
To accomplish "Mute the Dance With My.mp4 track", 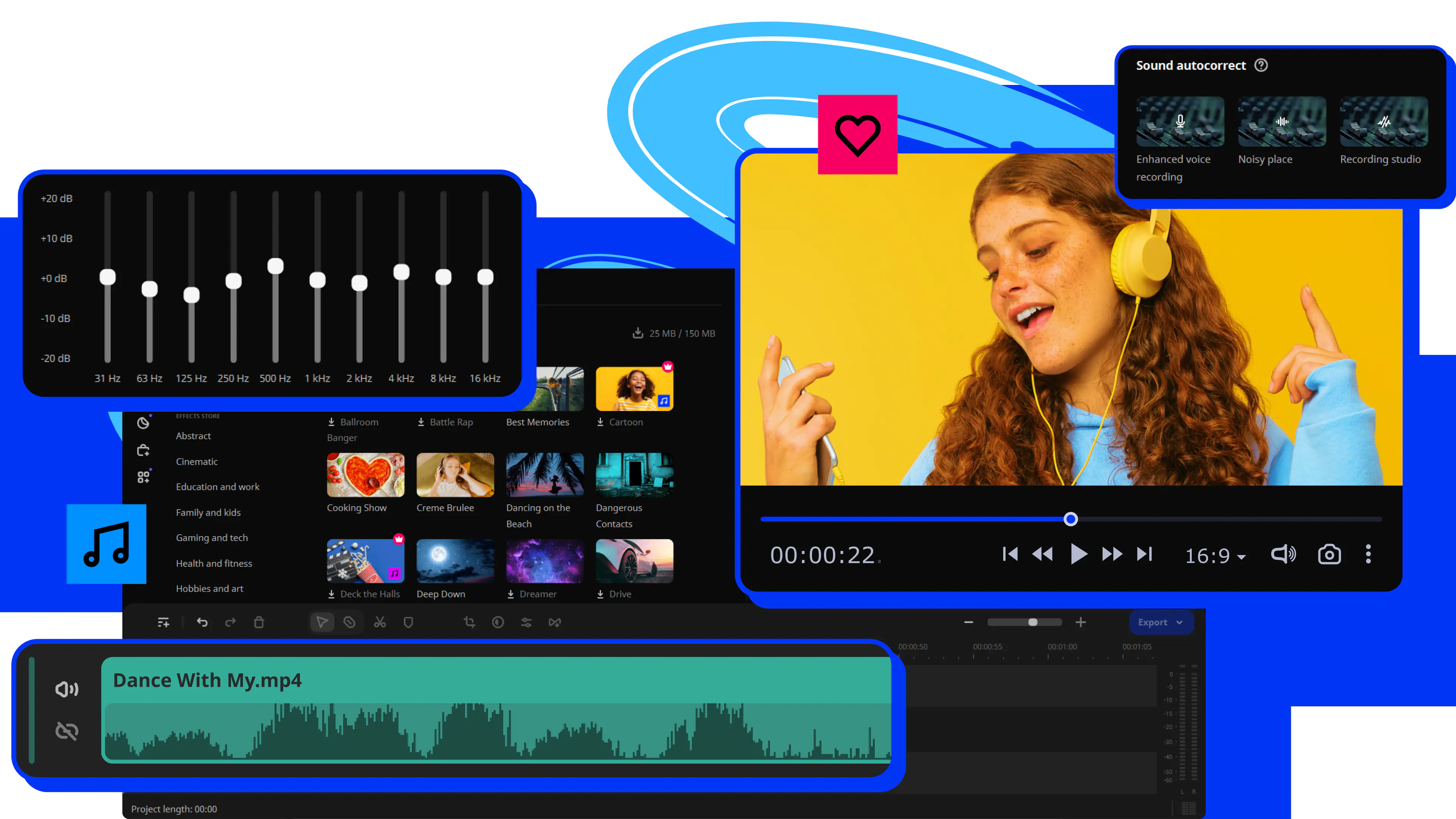I will click(67, 689).
